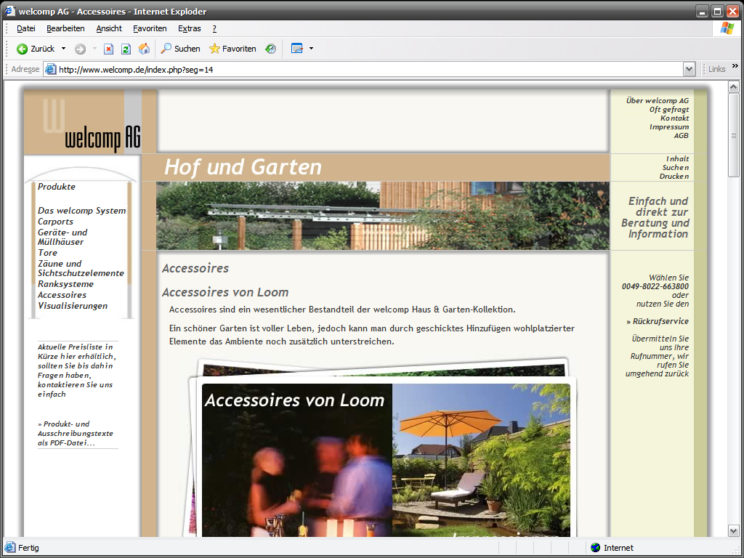Click the address bar URL field
Viewport: 744px width, 558px height.
[370, 70]
